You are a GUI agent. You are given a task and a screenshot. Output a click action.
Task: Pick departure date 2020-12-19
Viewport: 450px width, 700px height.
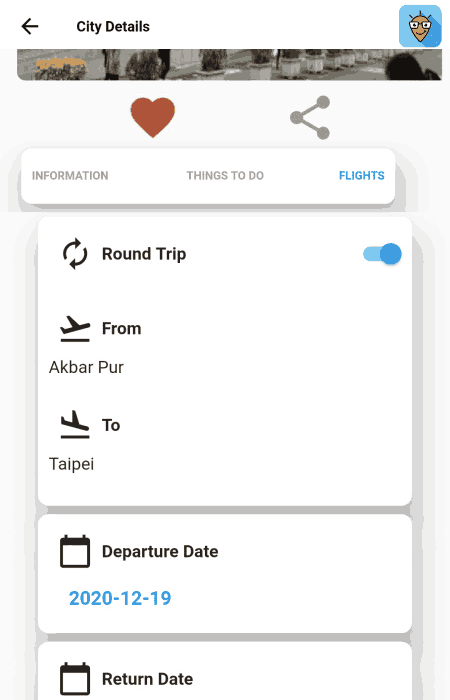point(120,598)
